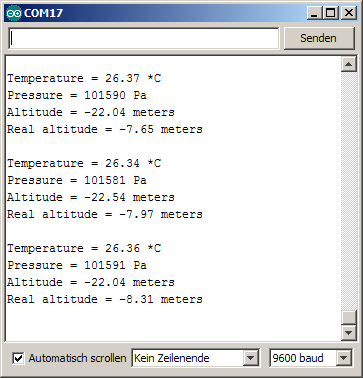363x378 pixels.
Task: Click the Automatisch scrollen label text
Action: click(x=77, y=358)
